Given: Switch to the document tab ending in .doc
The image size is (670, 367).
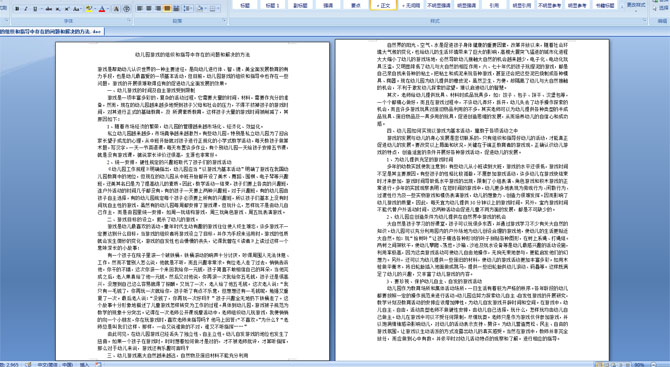Looking at the screenshot, I should pyautogui.click(x=52, y=32).
